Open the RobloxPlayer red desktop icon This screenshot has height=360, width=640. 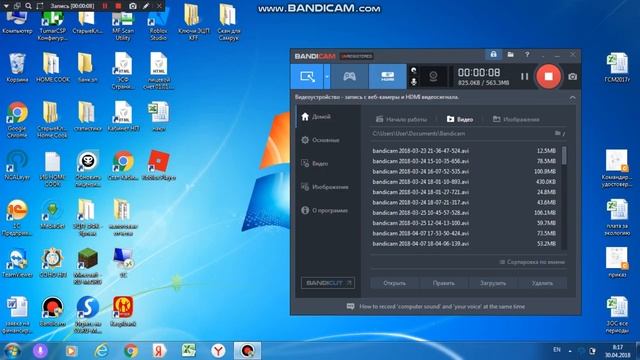pyautogui.click(x=158, y=165)
